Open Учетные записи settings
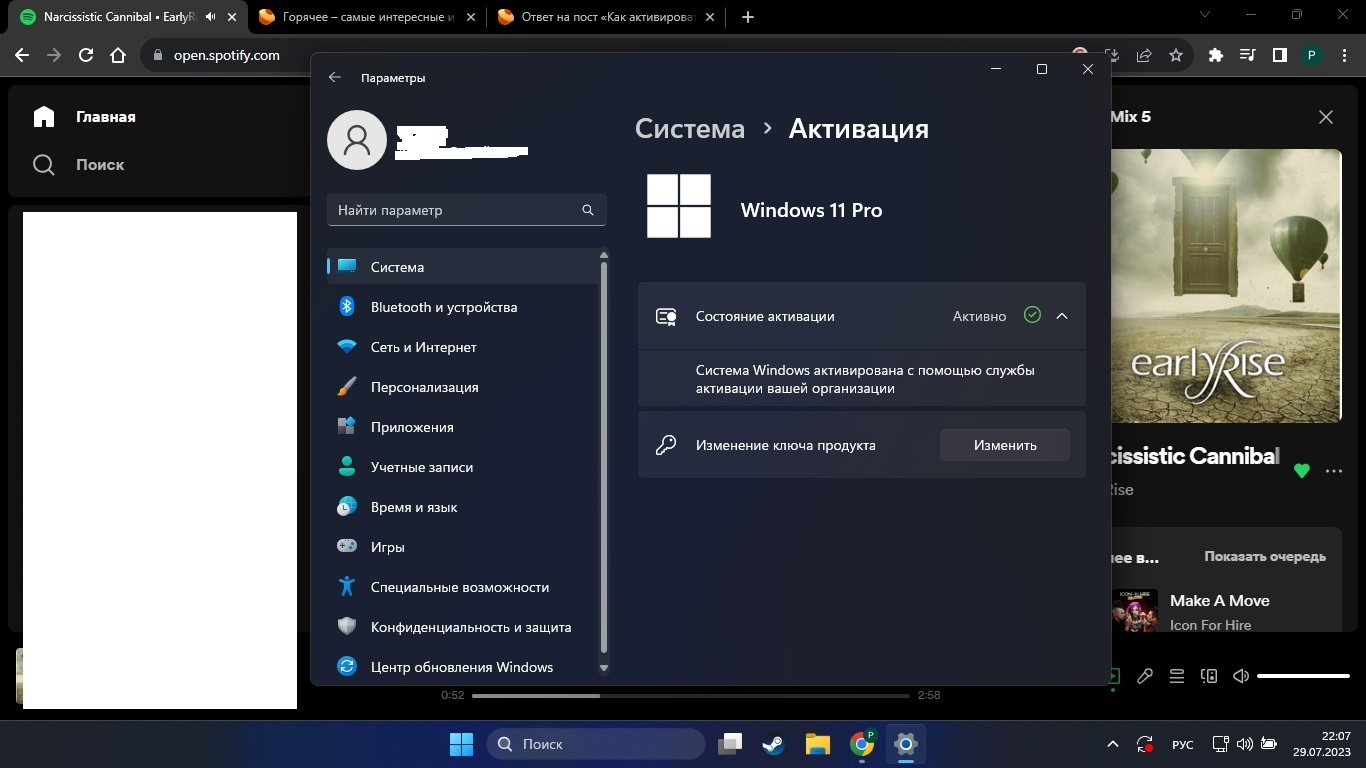This screenshot has width=1366, height=768. click(463, 467)
